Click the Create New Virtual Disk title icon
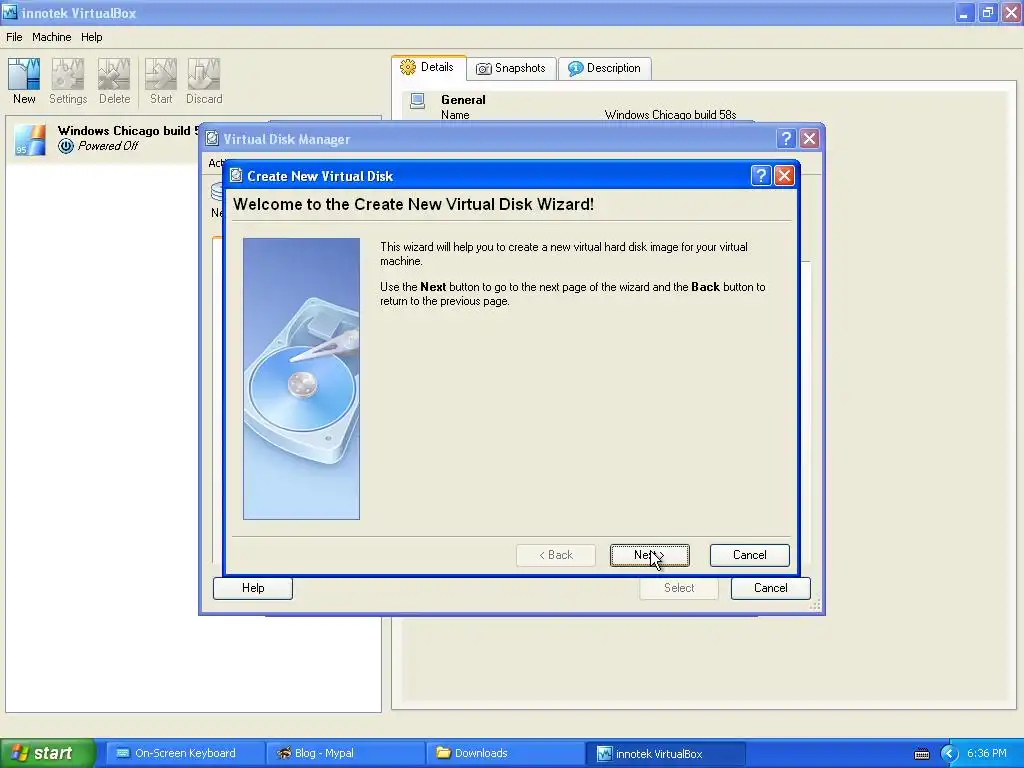1024x768 pixels. pos(236,176)
